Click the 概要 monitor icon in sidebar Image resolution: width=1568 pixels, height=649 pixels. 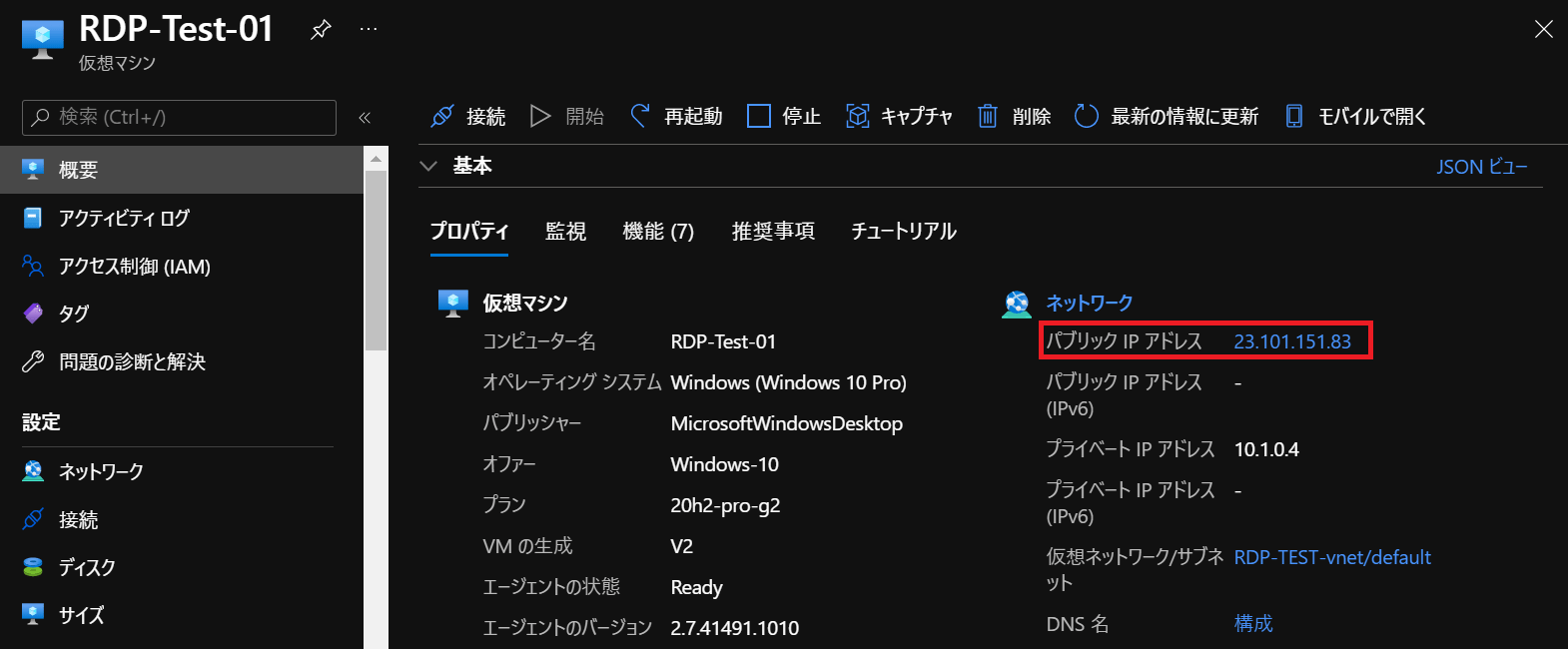click(x=33, y=170)
